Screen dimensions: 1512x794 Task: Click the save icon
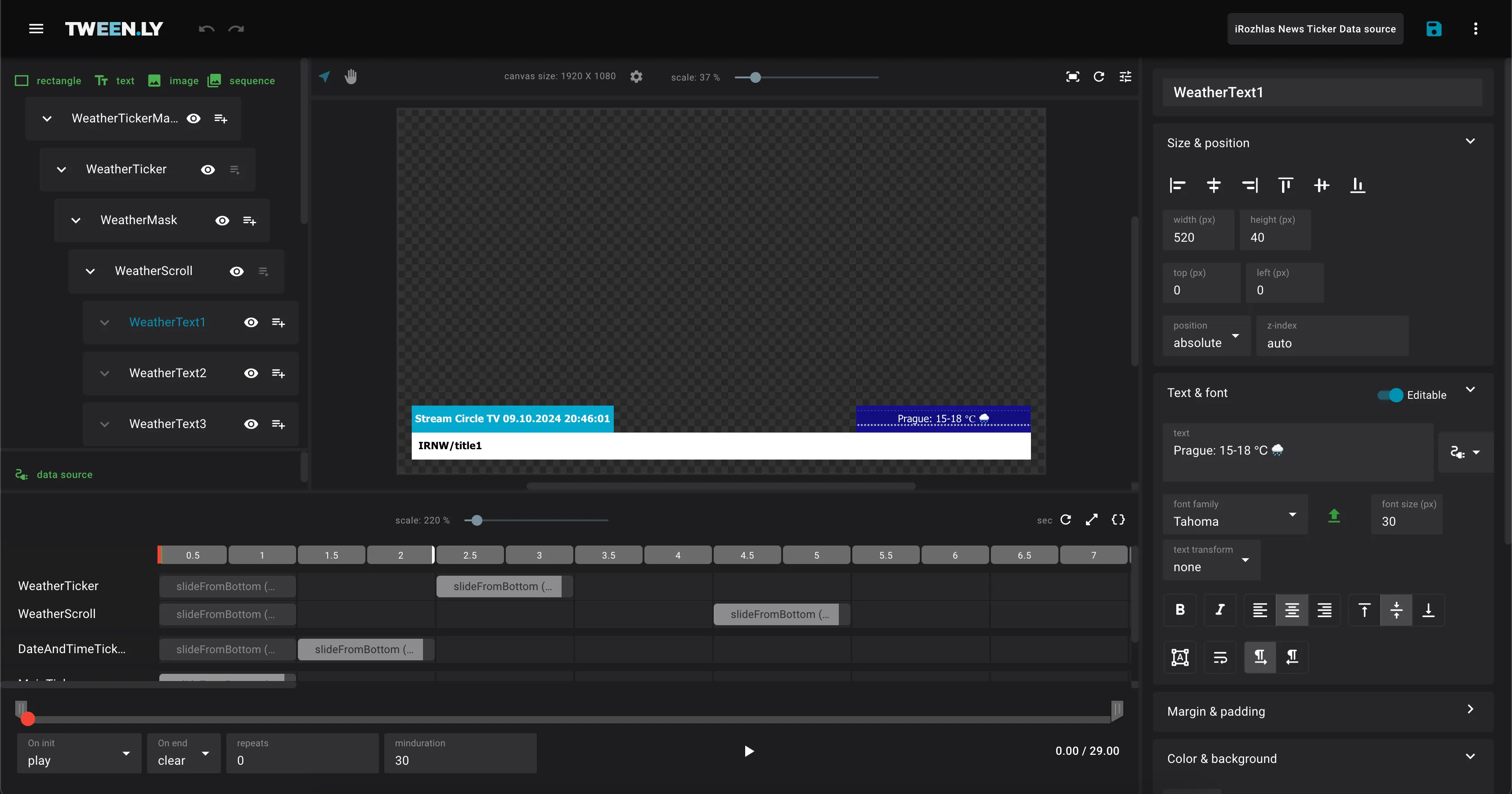1434,28
